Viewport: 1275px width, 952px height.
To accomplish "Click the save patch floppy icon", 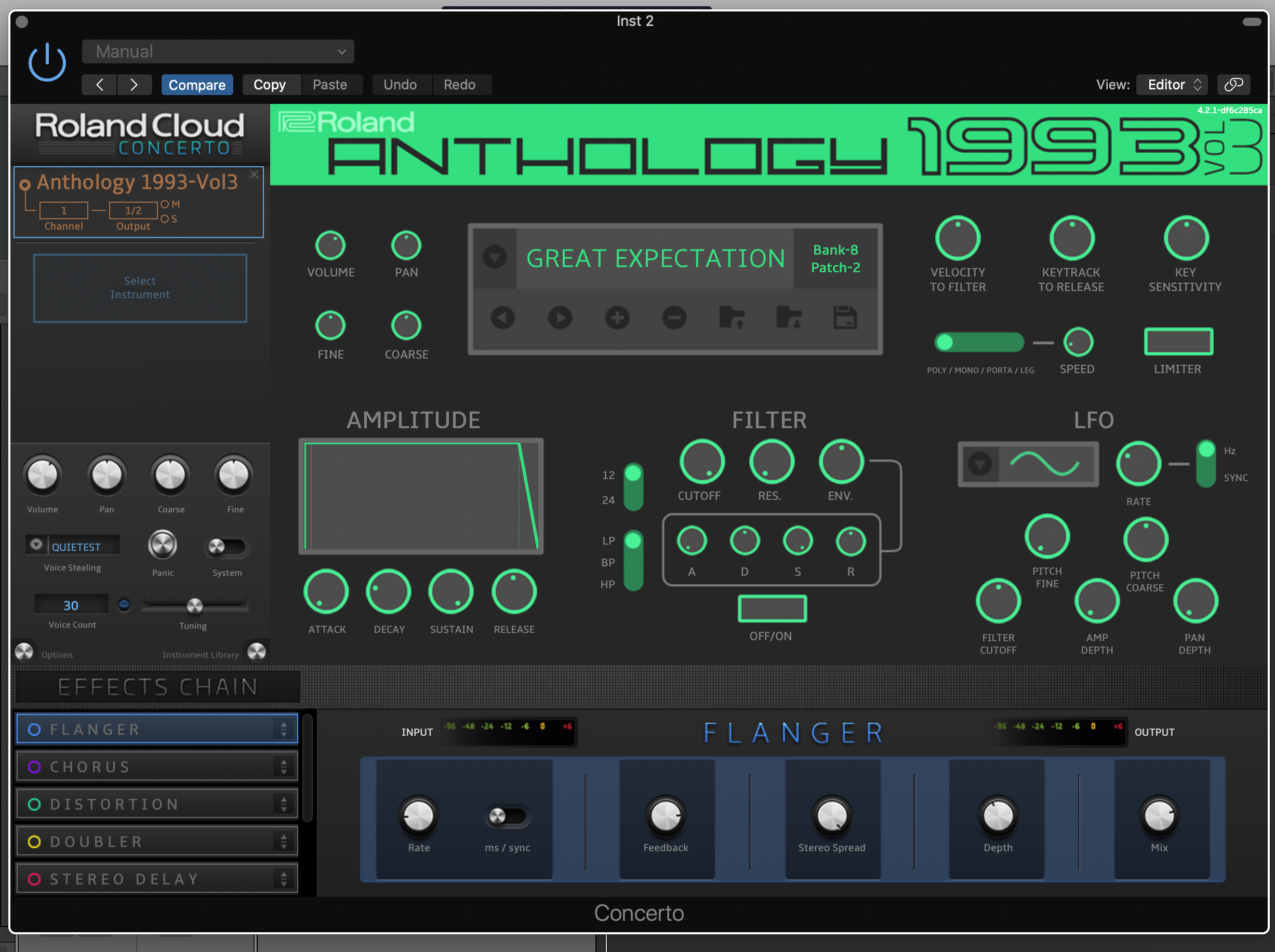I will click(845, 318).
